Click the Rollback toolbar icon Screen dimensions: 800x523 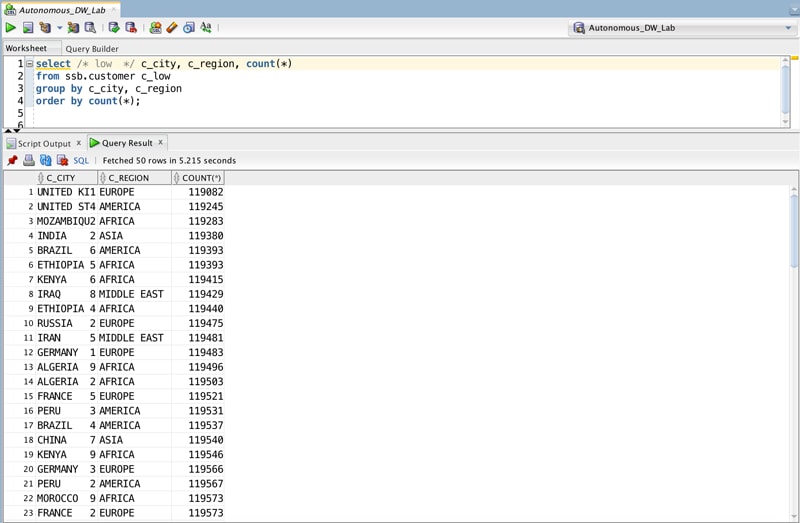[x=131, y=28]
